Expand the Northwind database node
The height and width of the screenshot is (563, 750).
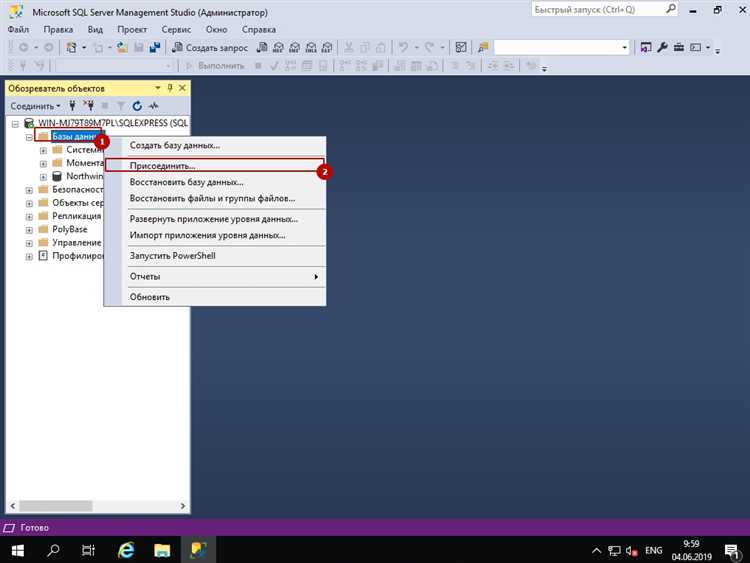43,176
